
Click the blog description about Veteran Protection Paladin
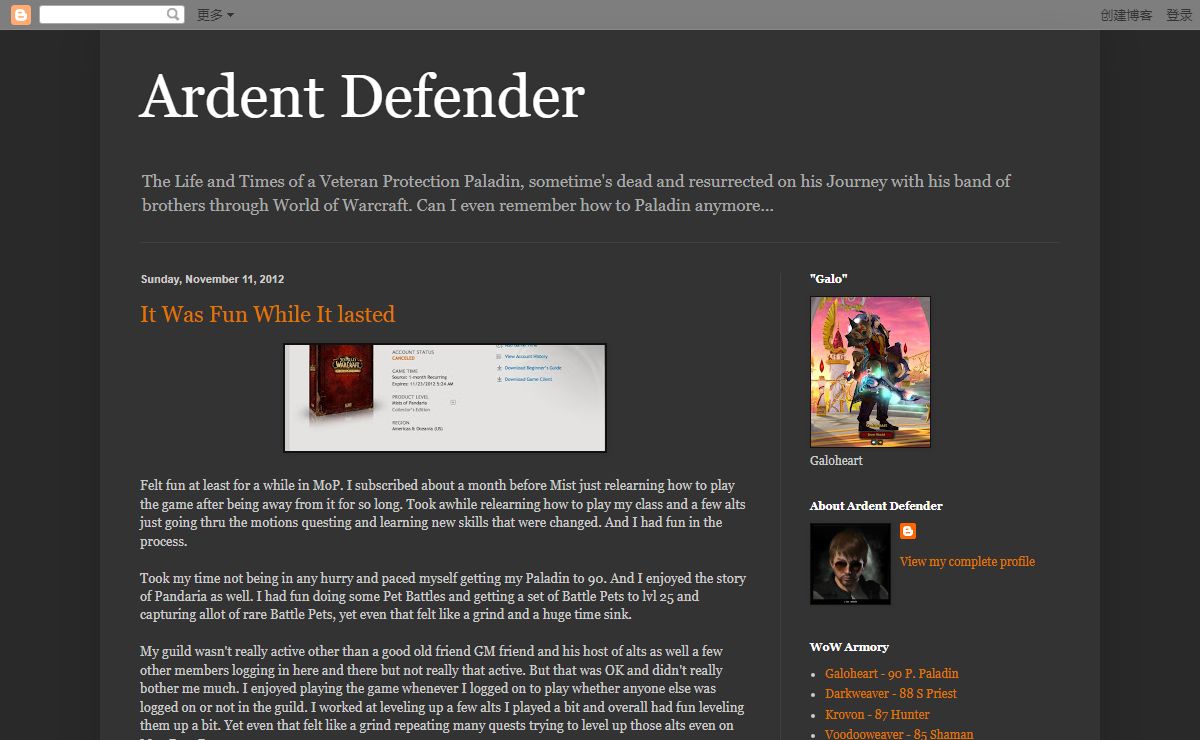(576, 193)
